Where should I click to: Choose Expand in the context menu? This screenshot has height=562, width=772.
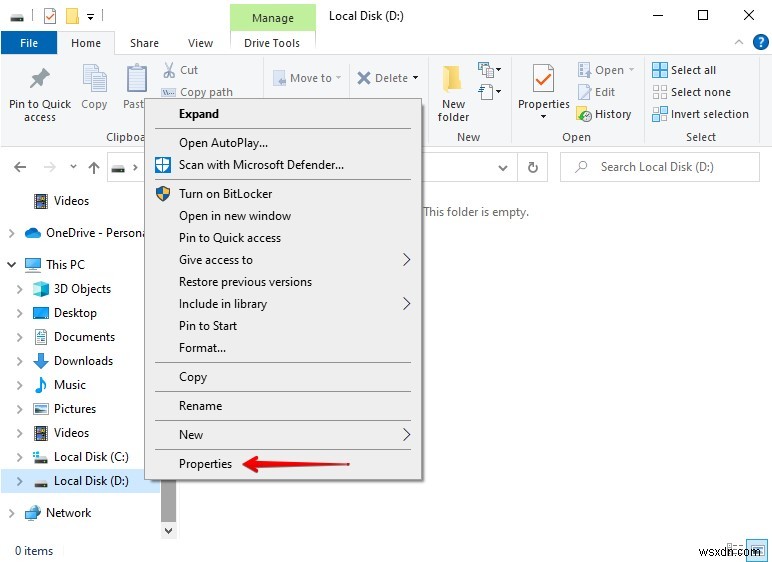tap(284, 114)
